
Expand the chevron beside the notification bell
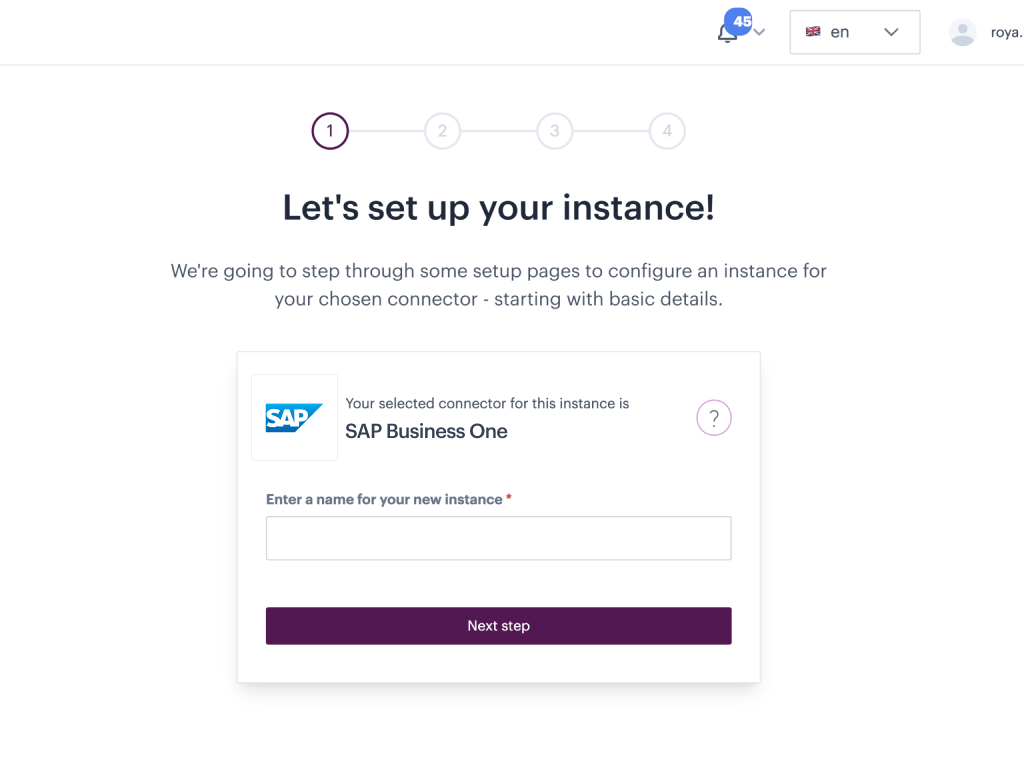coord(760,32)
